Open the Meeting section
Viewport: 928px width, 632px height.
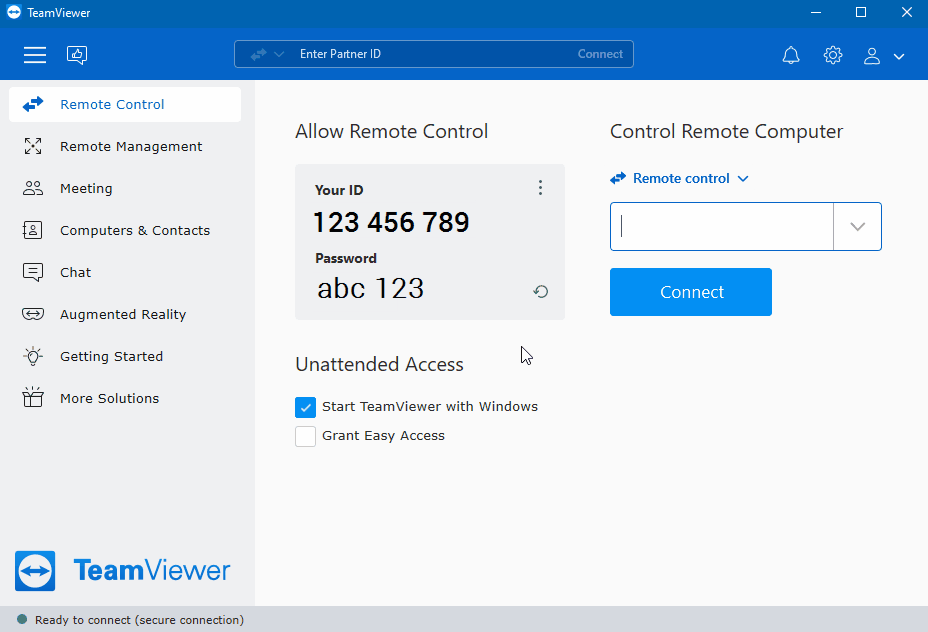tap(86, 188)
